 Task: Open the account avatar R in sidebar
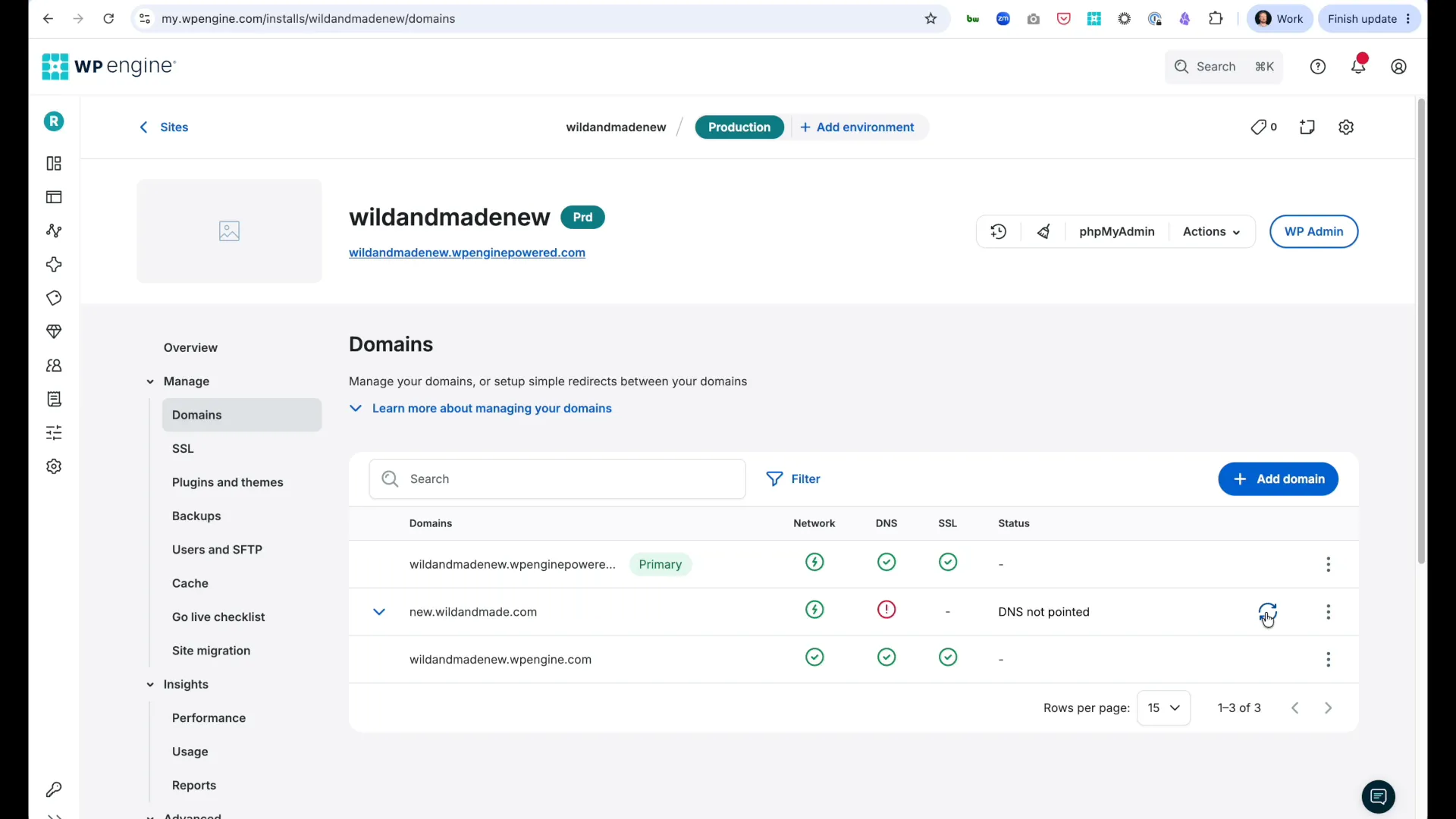(54, 121)
